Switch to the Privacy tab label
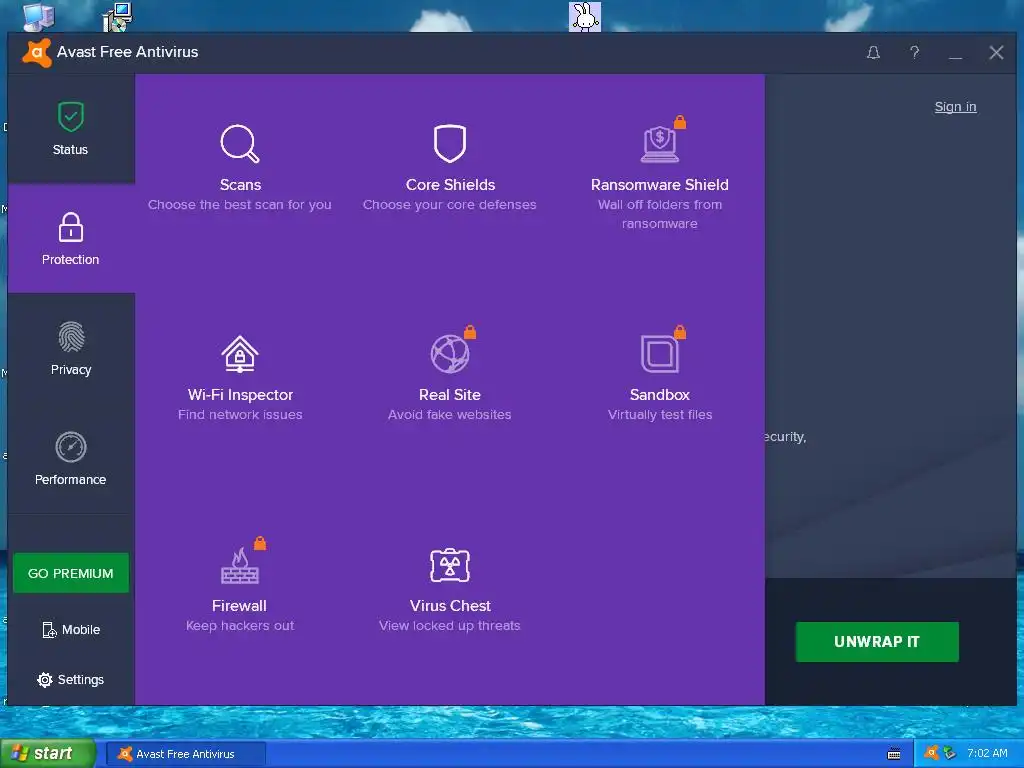Image resolution: width=1024 pixels, height=768 pixels. tap(71, 370)
